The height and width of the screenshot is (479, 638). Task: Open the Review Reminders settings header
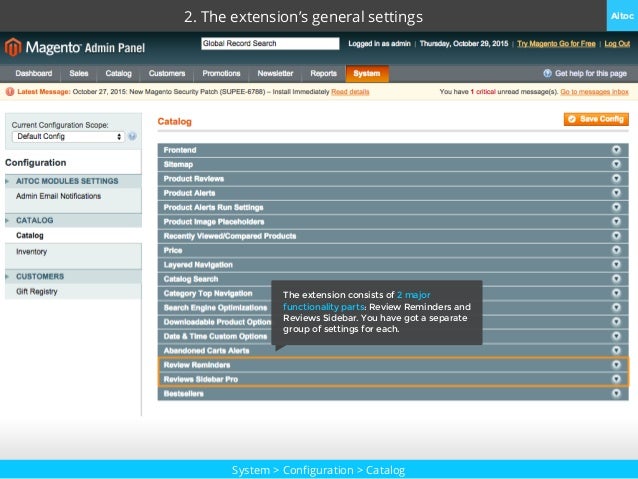(393, 365)
